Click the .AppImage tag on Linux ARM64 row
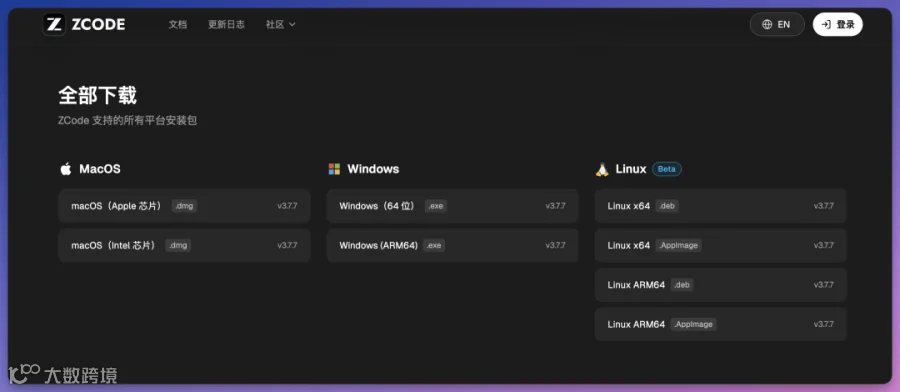 click(x=693, y=324)
